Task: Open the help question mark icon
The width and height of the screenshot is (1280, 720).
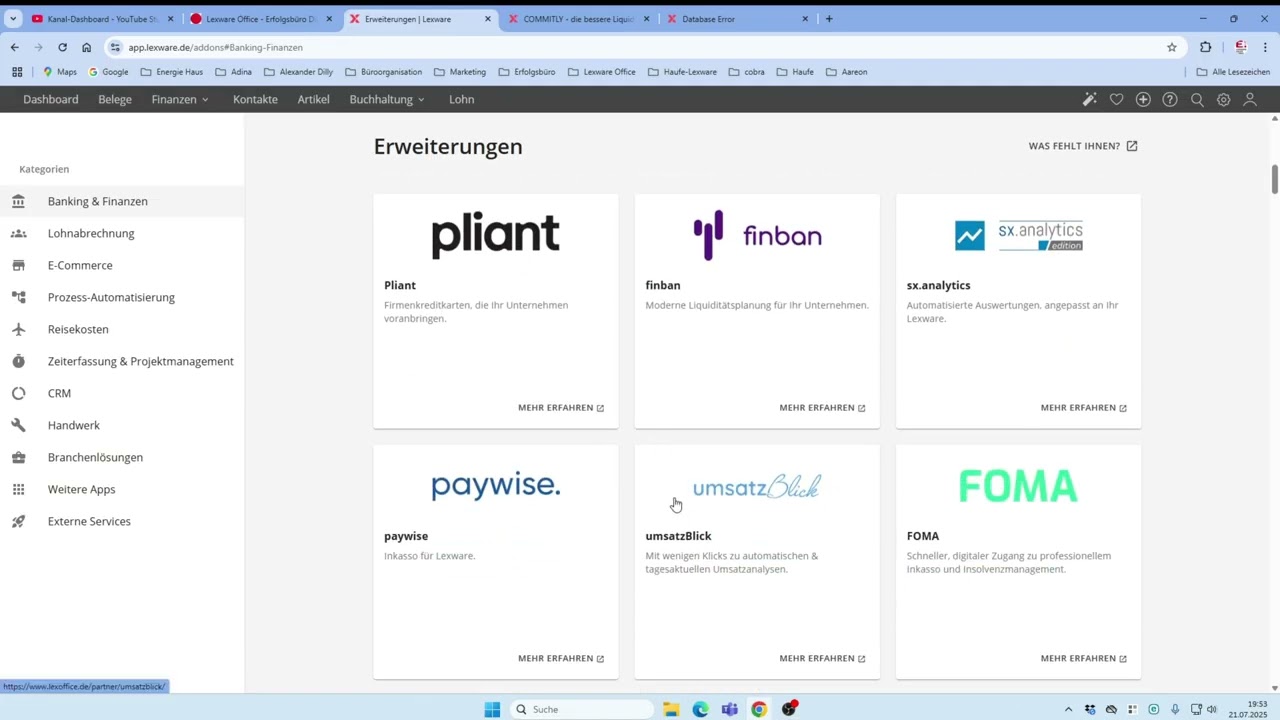Action: click(x=1170, y=99)
